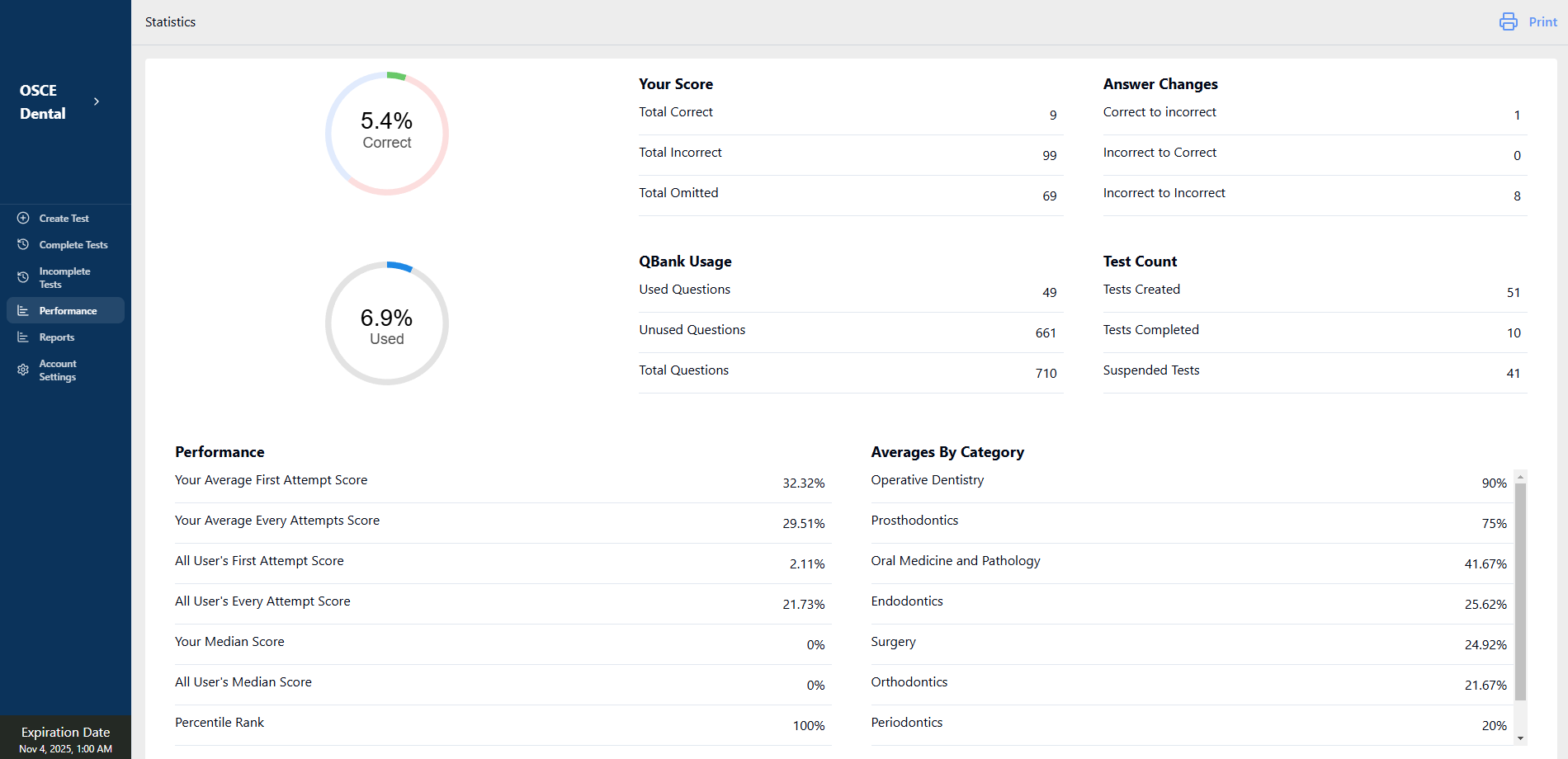1568x759 pixels.
Task: Click the Averages By Category scrollbar thumb
Action: point(1520,591)
